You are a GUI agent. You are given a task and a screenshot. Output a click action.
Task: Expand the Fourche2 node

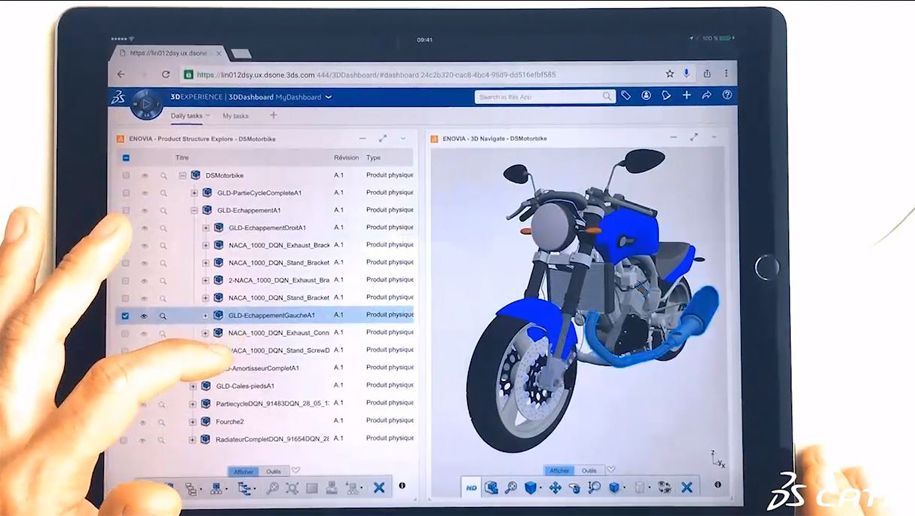(x=193, y=421)
